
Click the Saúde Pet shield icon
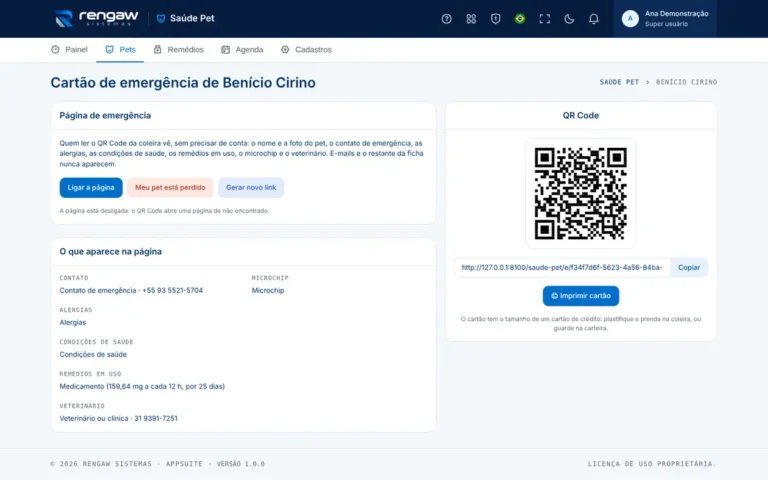161,19
